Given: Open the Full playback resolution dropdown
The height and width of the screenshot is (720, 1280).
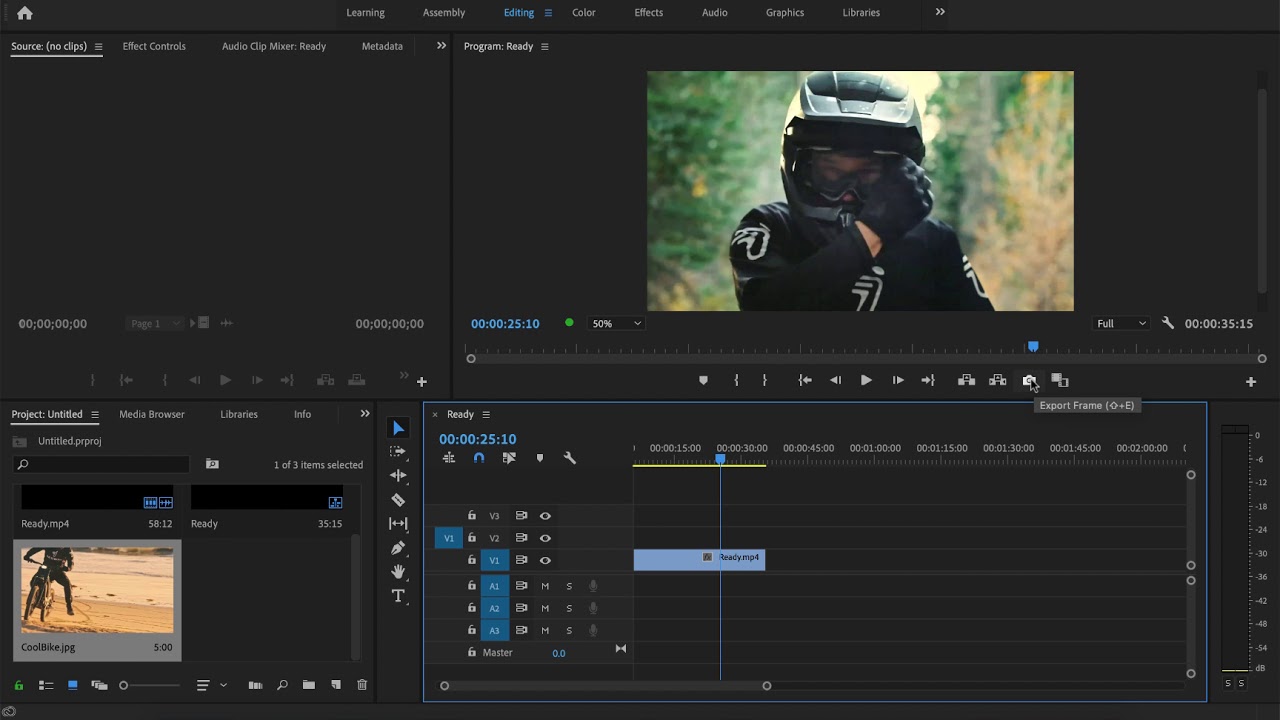Looking at the screenshot, I should [1122, 324].
